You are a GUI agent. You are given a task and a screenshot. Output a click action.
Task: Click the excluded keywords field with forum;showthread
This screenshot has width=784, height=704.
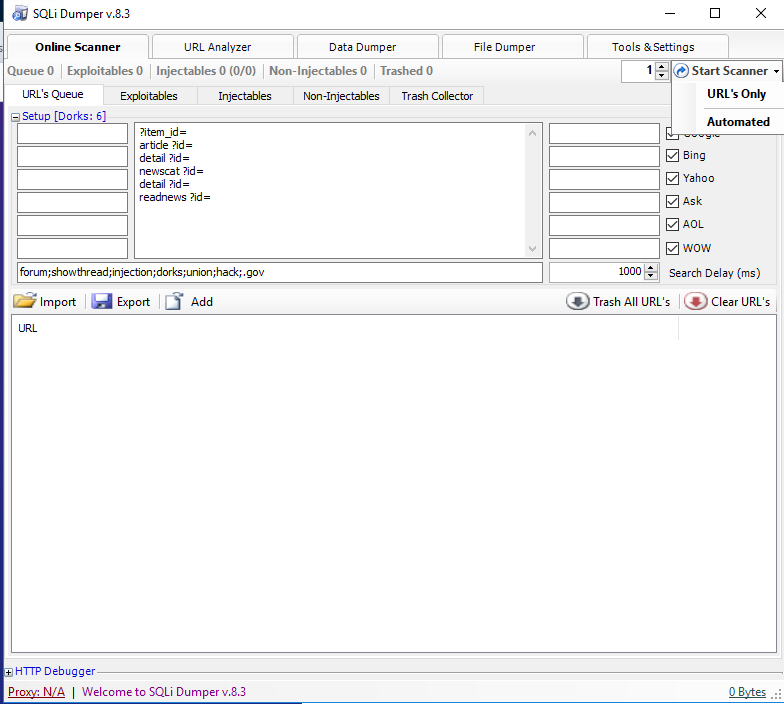coord(280,272)
